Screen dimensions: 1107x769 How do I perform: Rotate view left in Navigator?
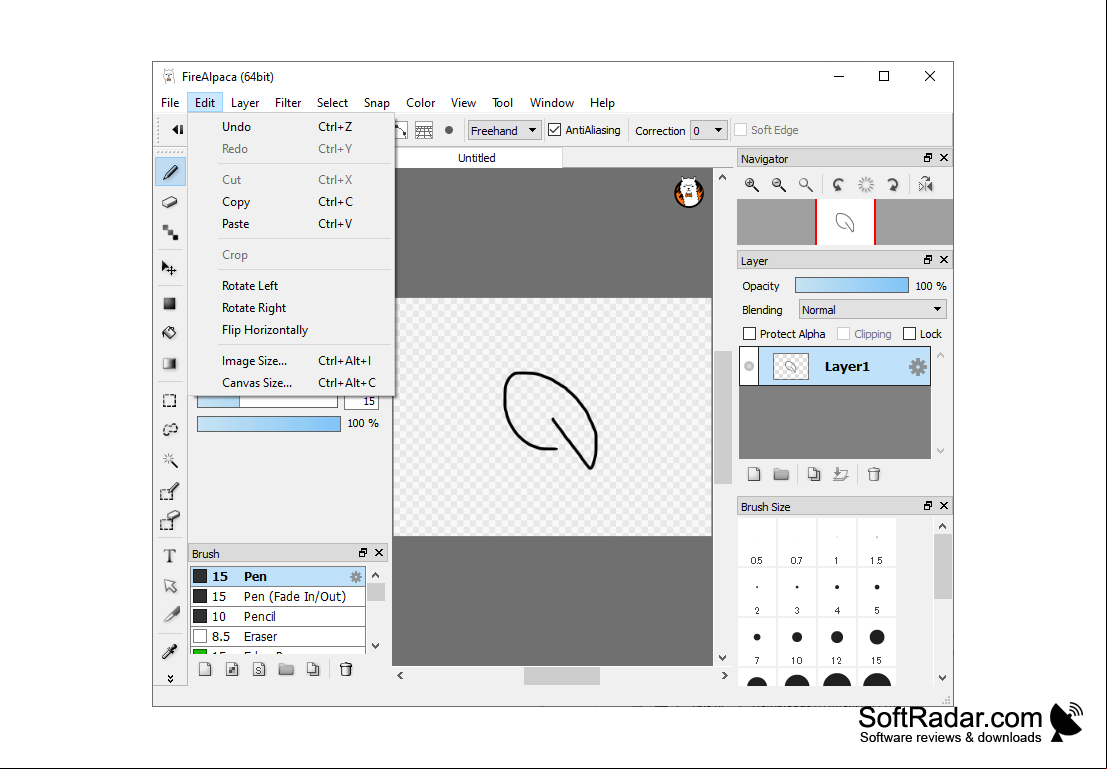pos(838,185)
